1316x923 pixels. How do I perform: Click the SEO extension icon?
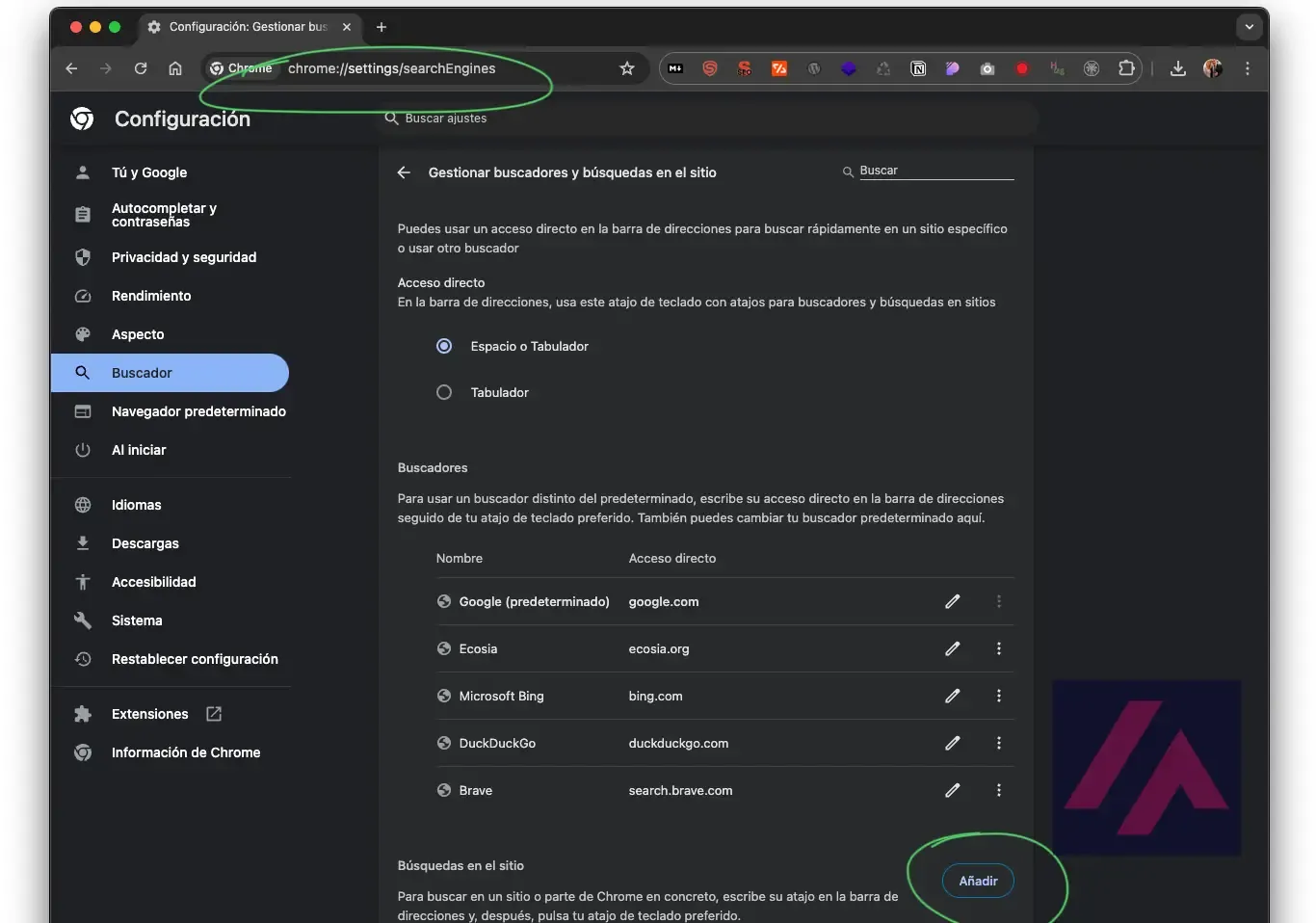tap(745, 68)
